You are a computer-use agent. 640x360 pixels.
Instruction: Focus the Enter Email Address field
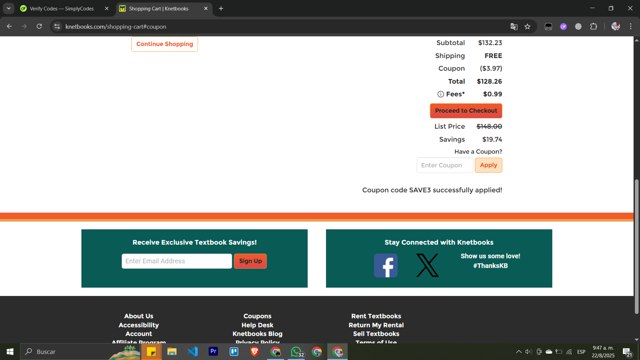click(x=177, y=261)
